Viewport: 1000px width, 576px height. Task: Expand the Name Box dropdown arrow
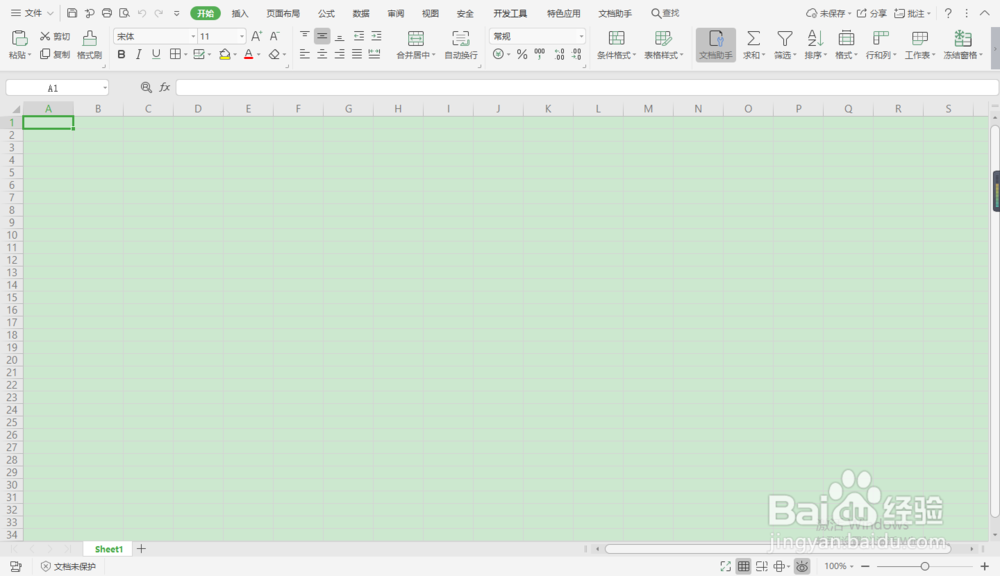(x=105, y=88)
